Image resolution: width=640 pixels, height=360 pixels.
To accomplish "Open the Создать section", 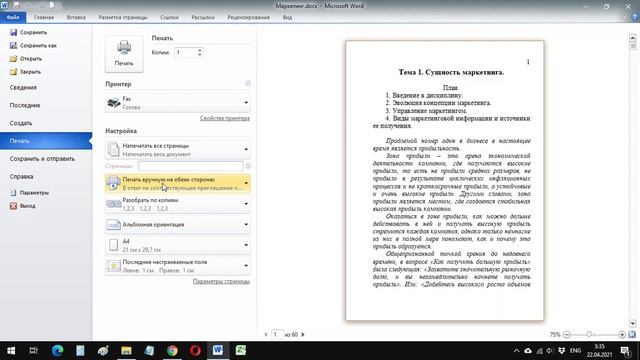I will (21, 123).
